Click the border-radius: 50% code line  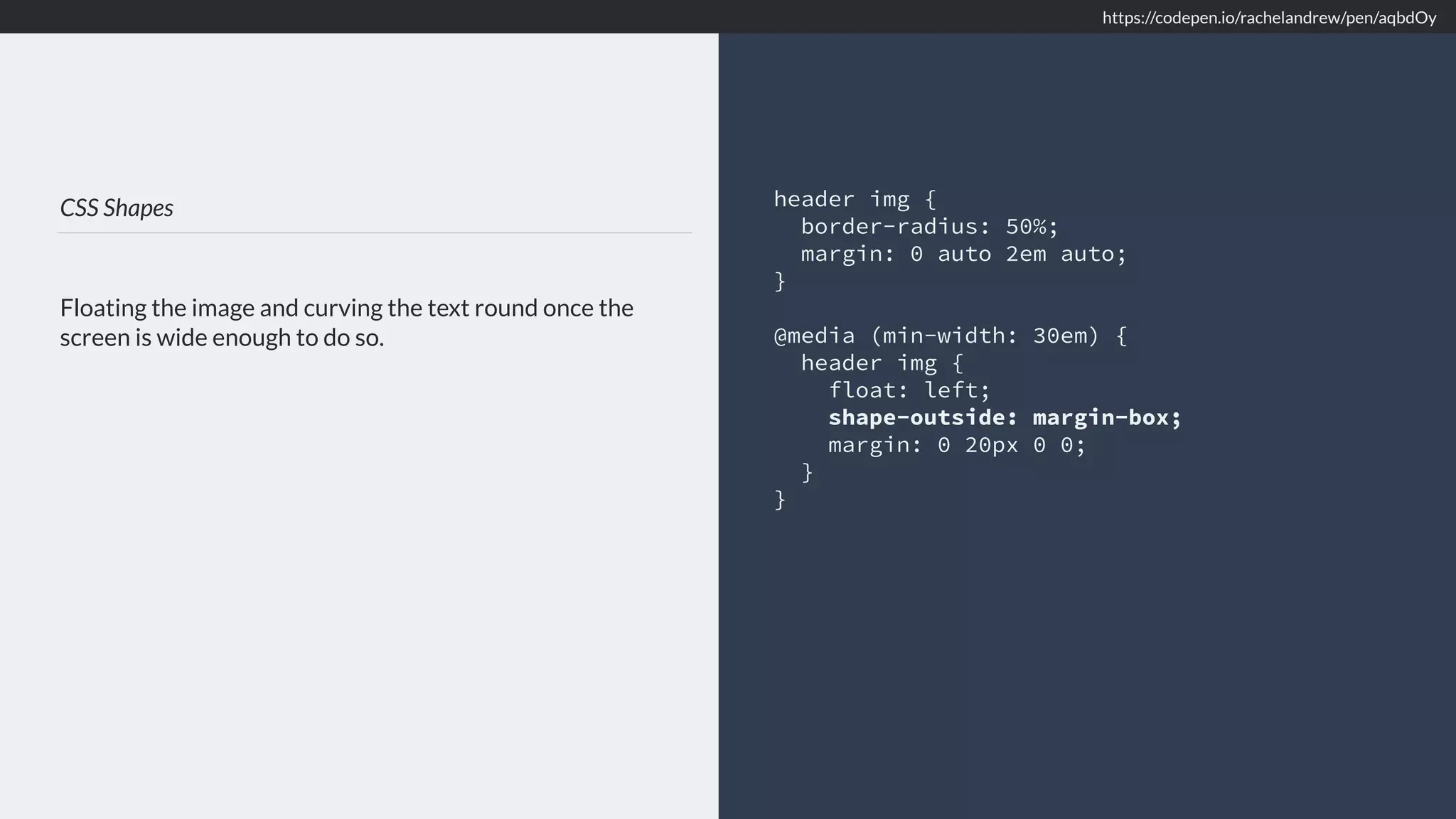(x=929, y=226)
